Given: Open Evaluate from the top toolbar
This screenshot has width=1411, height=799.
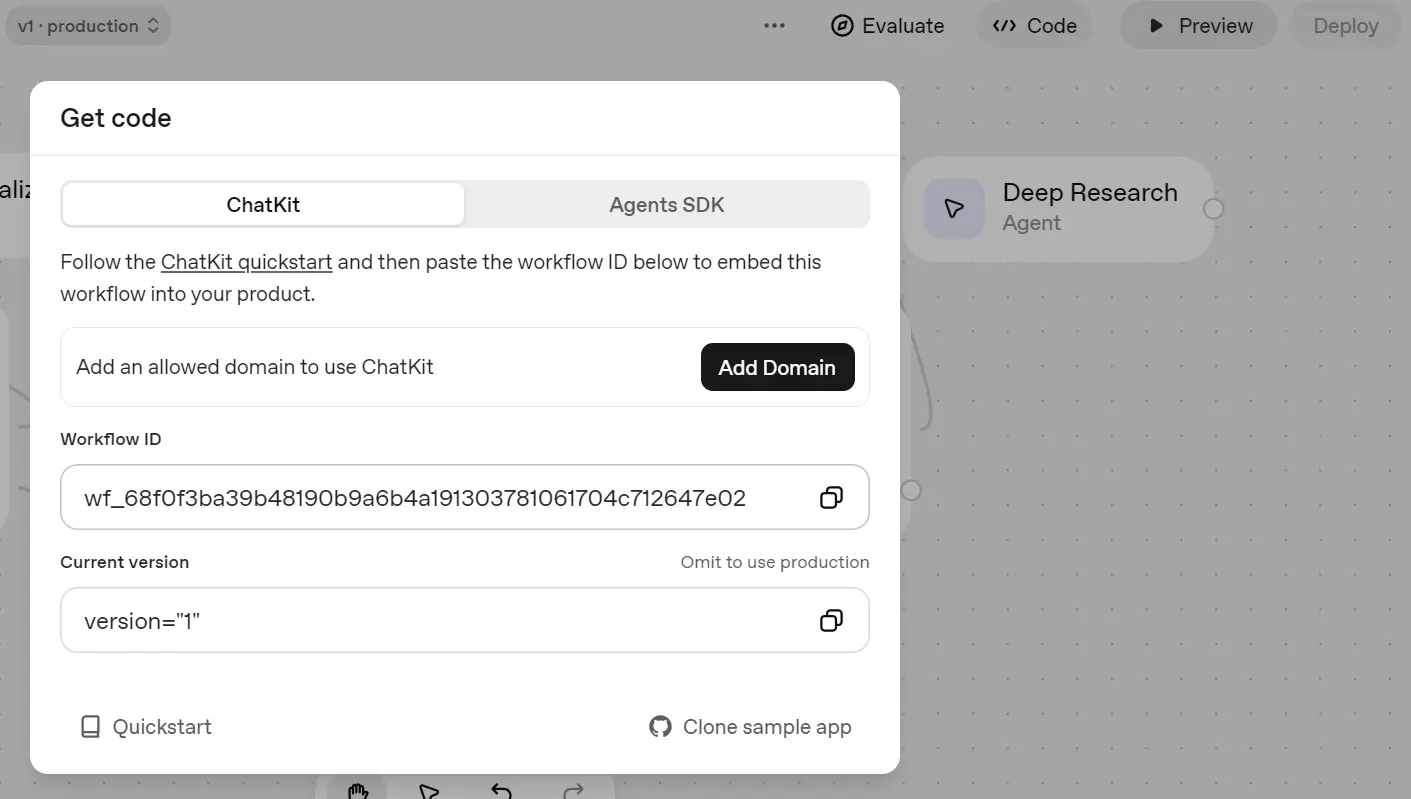Looking at the screenshot, I should click(887, 25).
